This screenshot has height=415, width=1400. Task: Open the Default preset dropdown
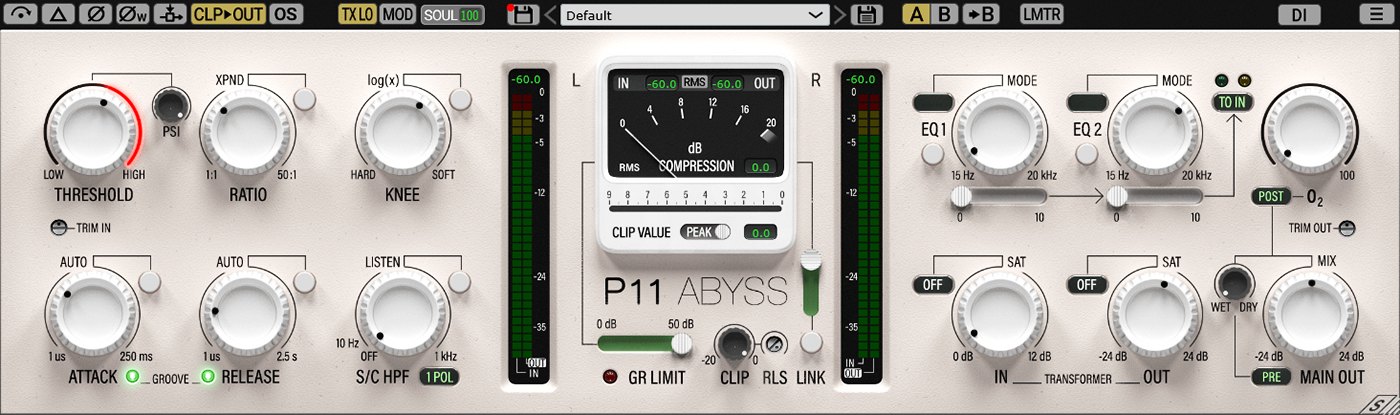[694, 15]
